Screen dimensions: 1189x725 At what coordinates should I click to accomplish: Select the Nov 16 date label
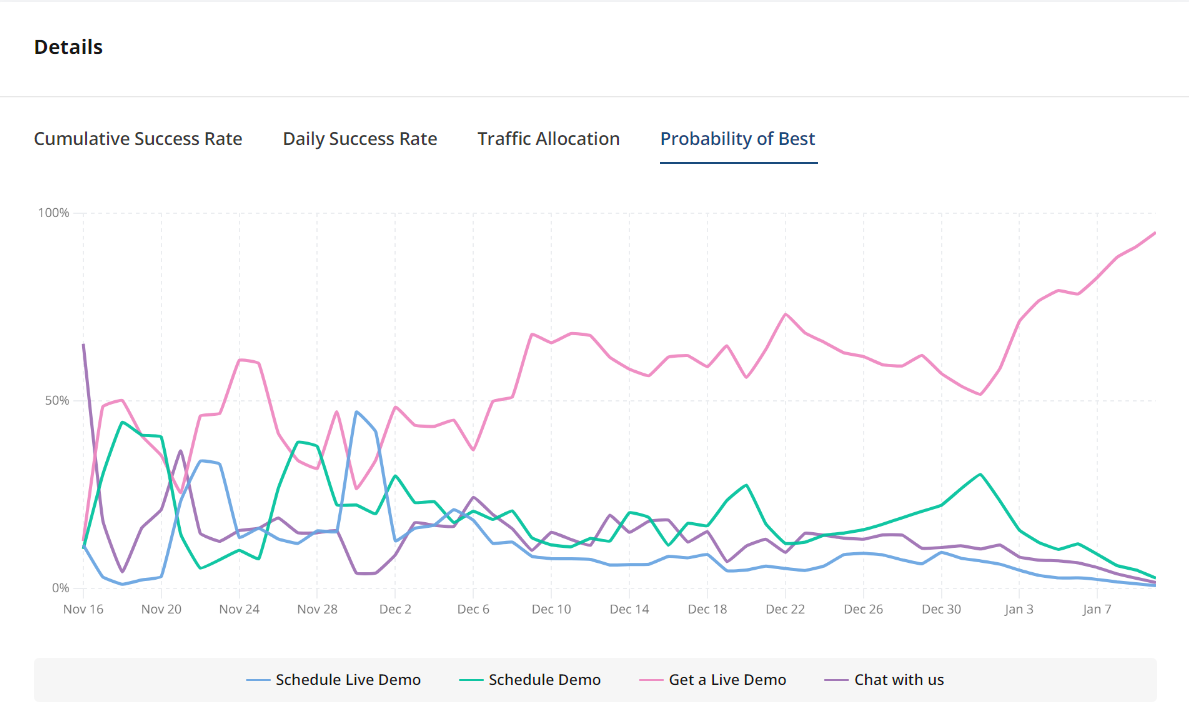coord(83,608)
